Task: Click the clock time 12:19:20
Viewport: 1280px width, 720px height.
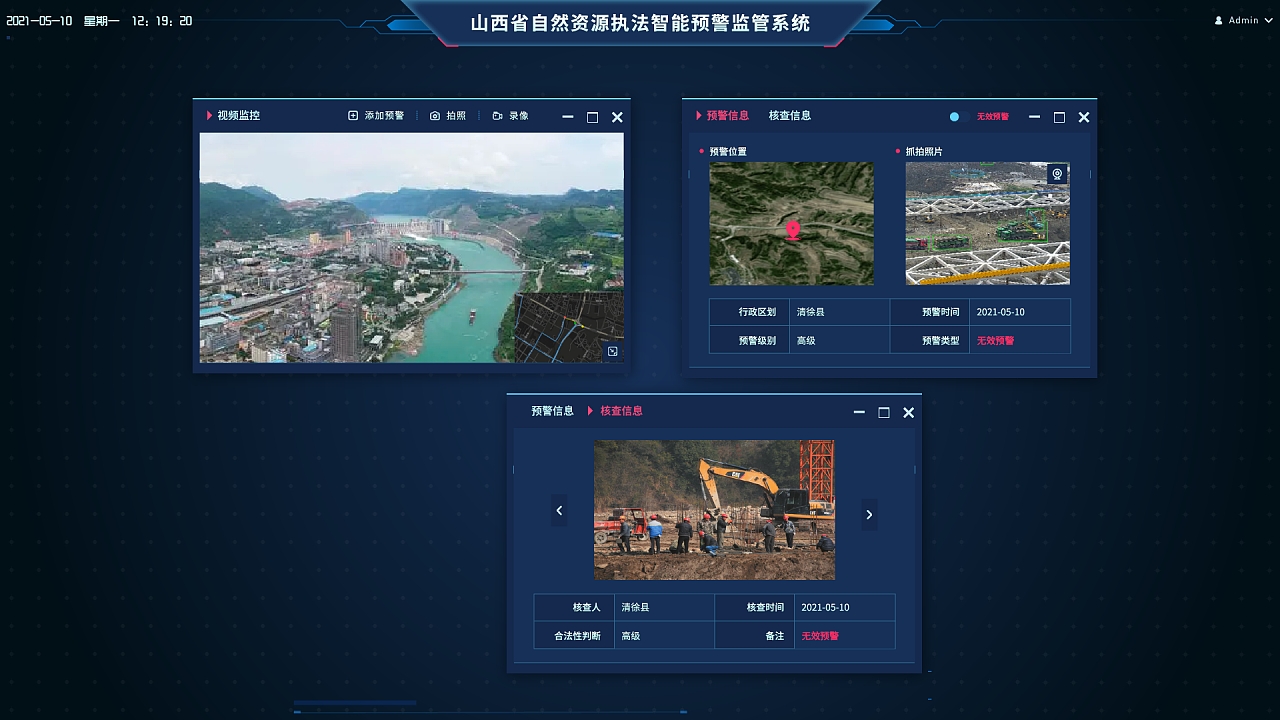Action: tap(162, 21)
